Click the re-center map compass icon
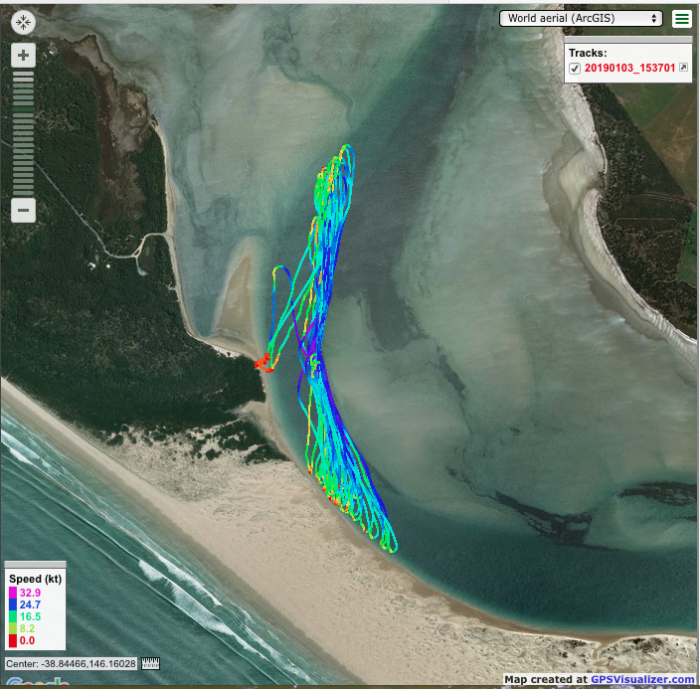Screen dimensions: 700x689 (x=23, y=22)
